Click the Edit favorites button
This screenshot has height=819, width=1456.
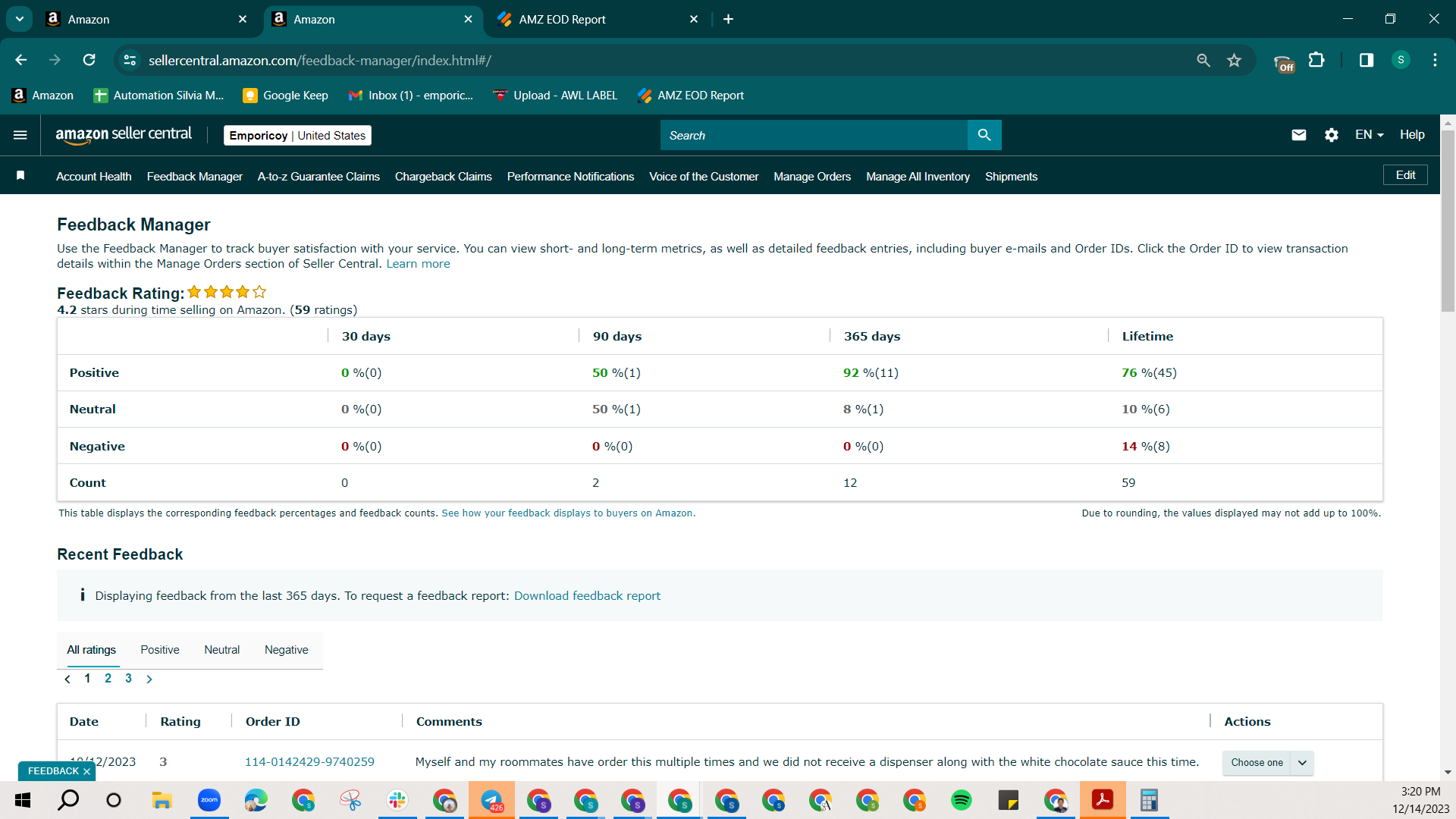pos(1406,175)
